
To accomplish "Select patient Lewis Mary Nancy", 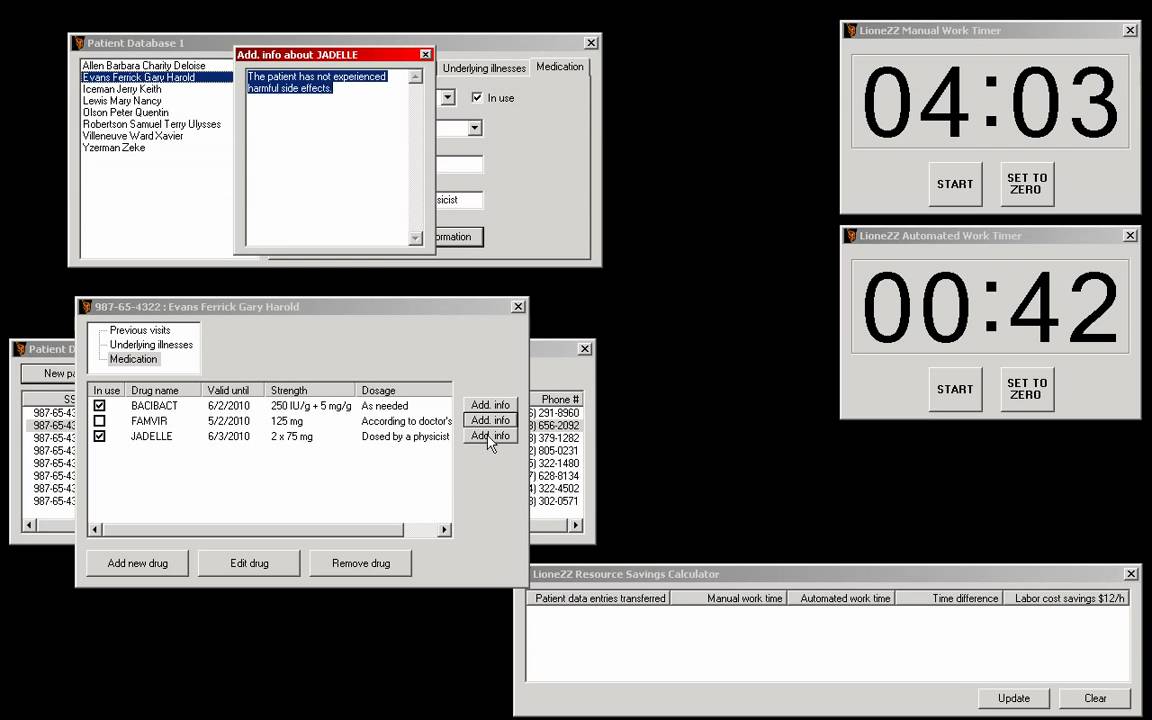I will (122, 101).
